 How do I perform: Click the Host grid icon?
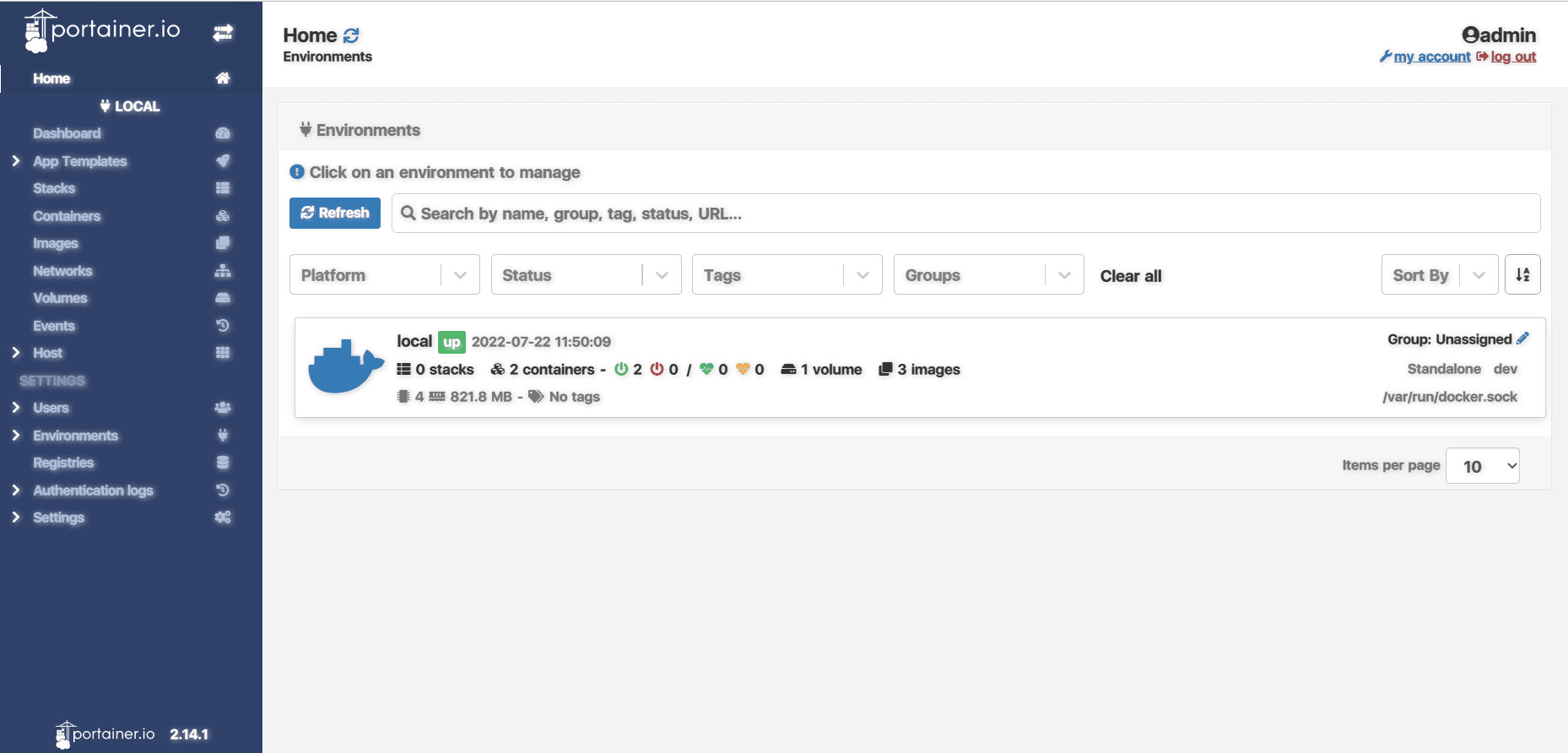pos(223,353)
